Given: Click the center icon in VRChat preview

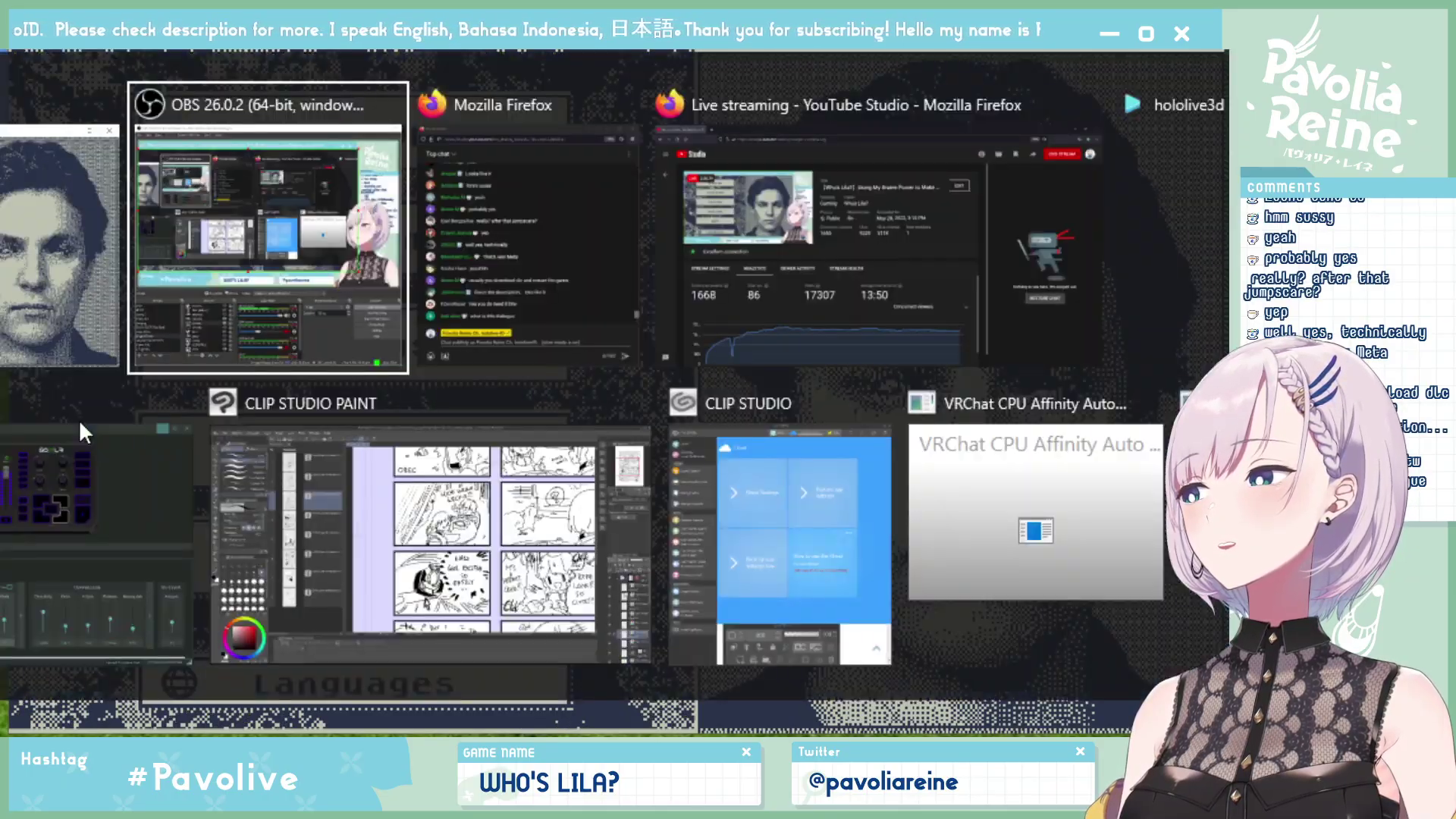Looking at the screenshot, I should click(x=1035, y=531).
